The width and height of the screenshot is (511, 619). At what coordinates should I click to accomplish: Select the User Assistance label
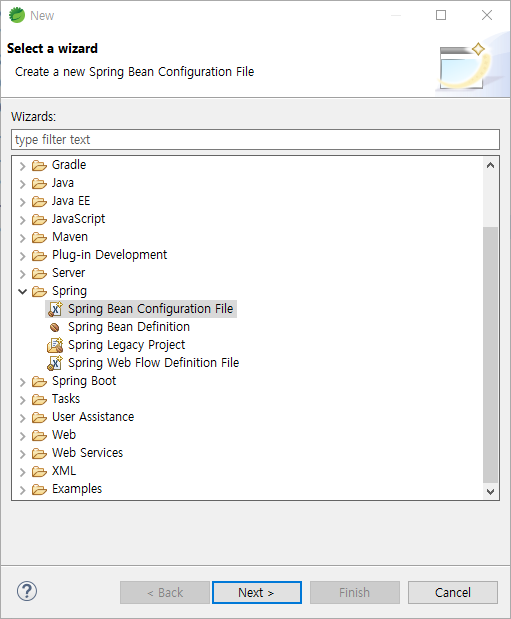tap(93, 417)
